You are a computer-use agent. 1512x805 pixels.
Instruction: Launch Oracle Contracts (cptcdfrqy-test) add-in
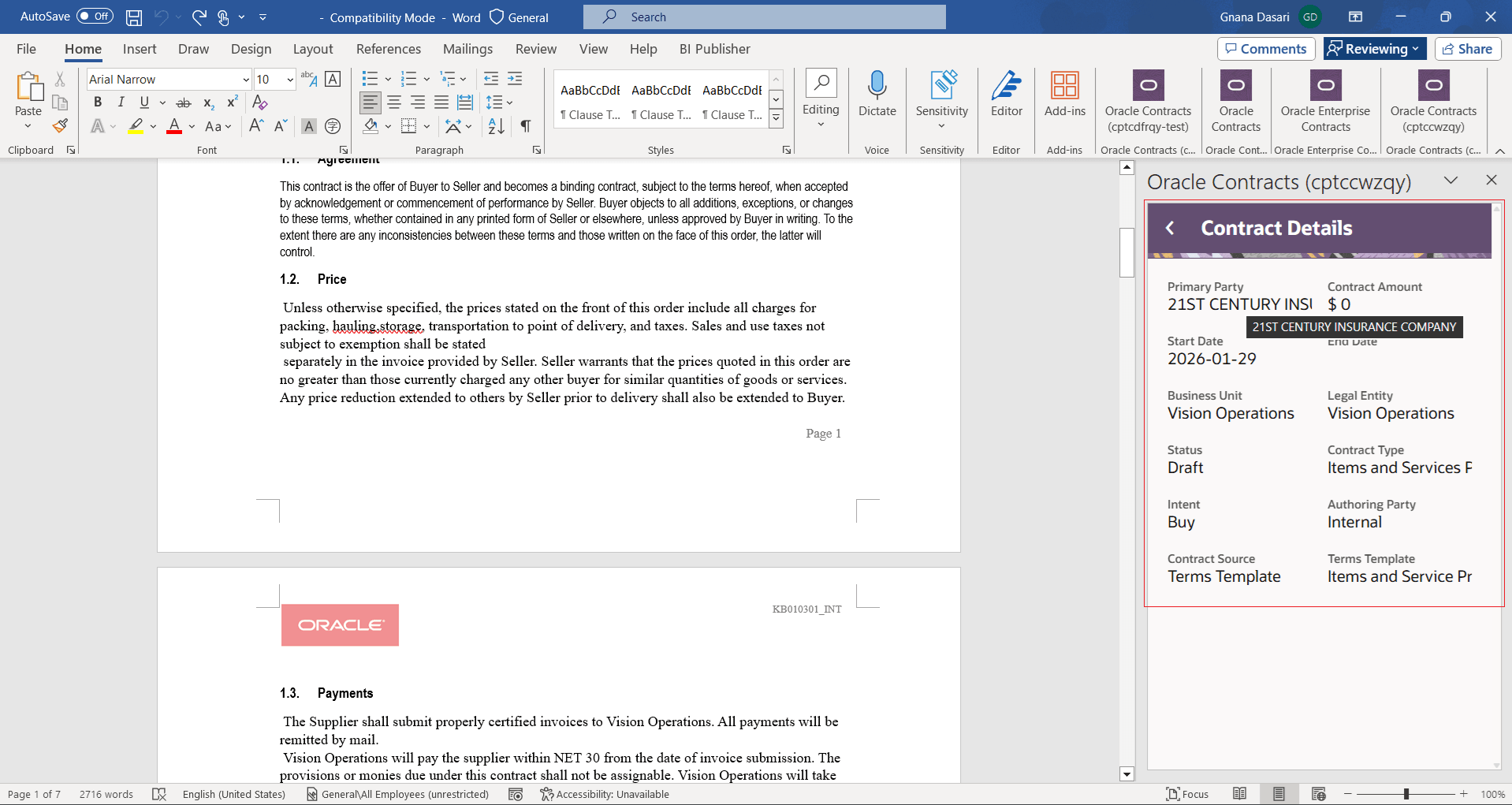(x=1148, y=102)
